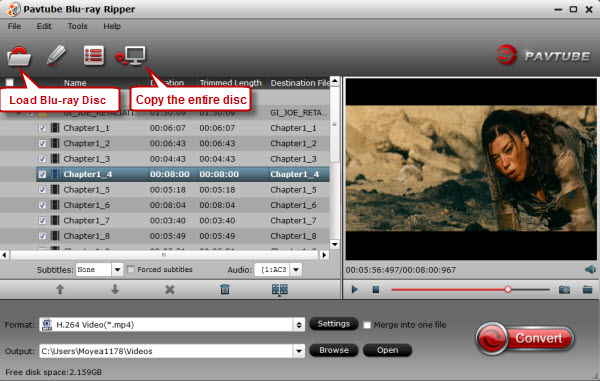Image resolution: width=600 pixels, height=381 pixels.
Task: Uncheck the Chapter1_5 checkbox
Action: pos(42,190)
